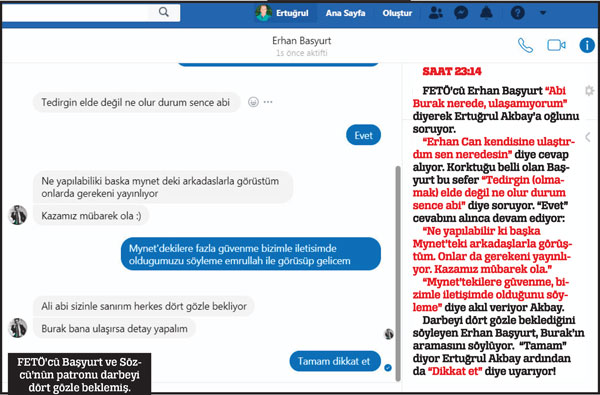This screenshot has height=395, width=600.
Task: Expand the account dropdown arrow
Action: (543, 13)
